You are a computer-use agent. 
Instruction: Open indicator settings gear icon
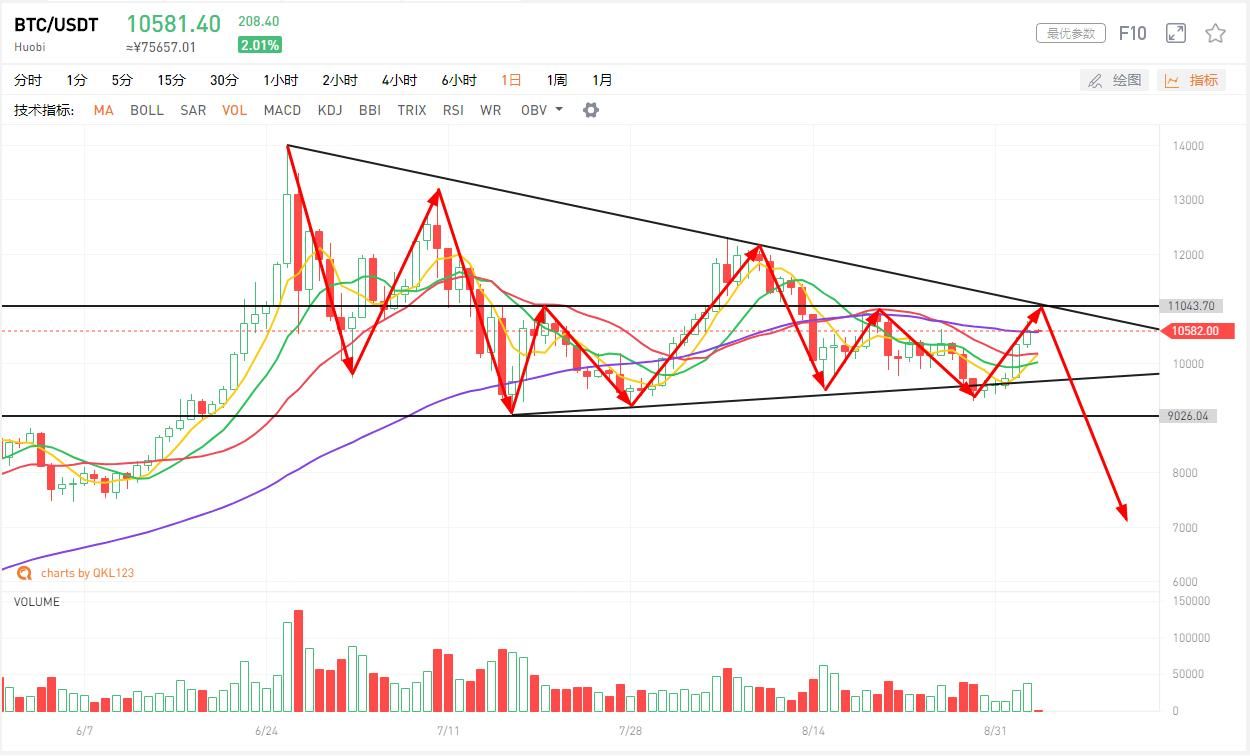click(x=591, y=110)
